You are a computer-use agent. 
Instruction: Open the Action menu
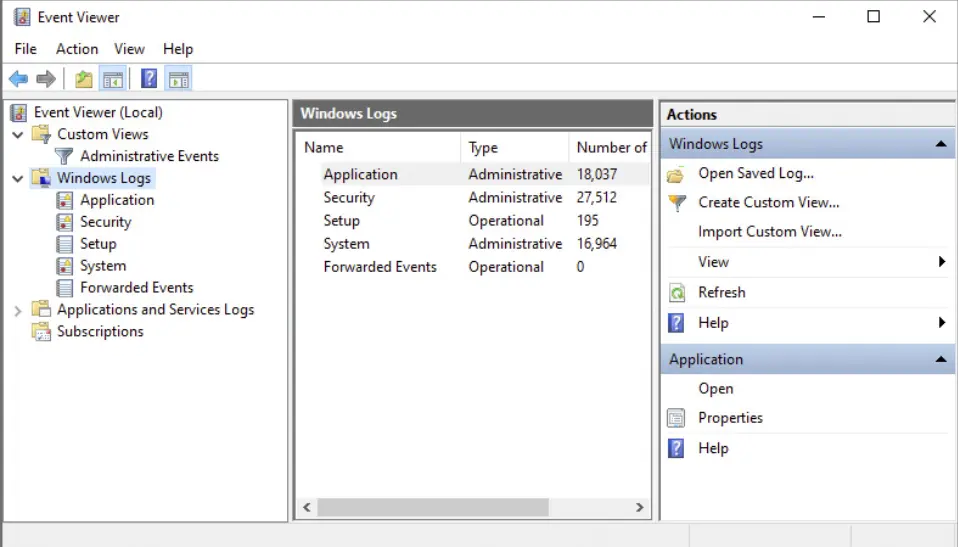click(77, 49)
